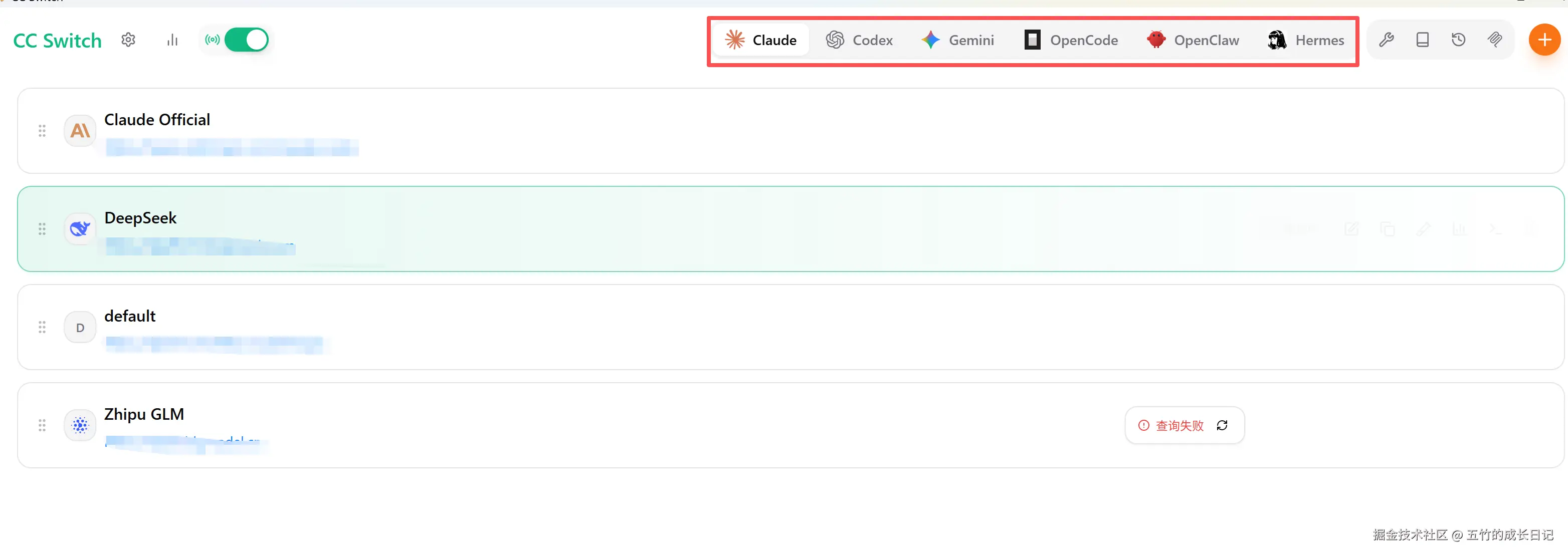Grab the drag handle of Claude Official
This screenshot has height=556, width=1568.
point(42,131)
